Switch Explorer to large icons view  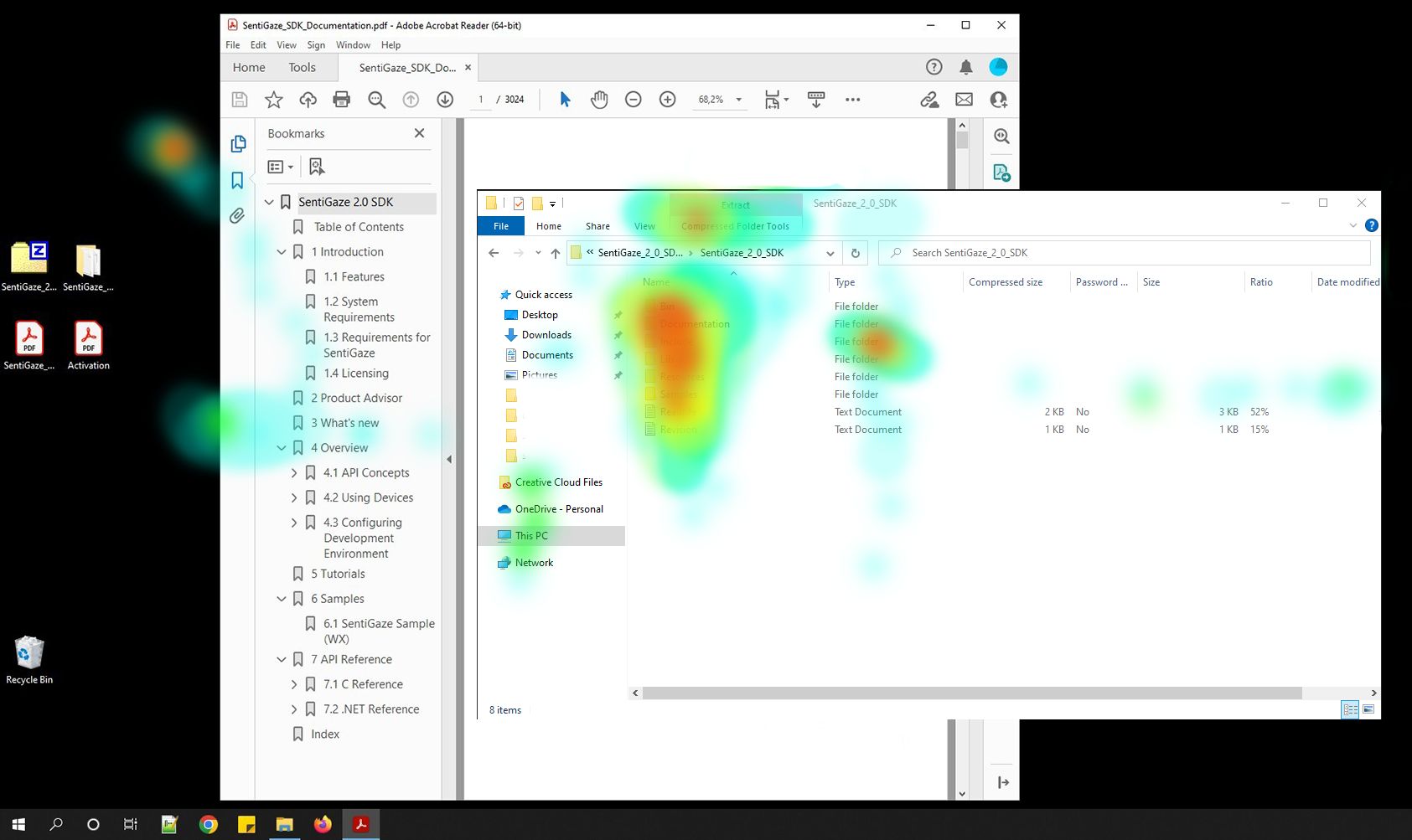click(x=1368, y=709)
